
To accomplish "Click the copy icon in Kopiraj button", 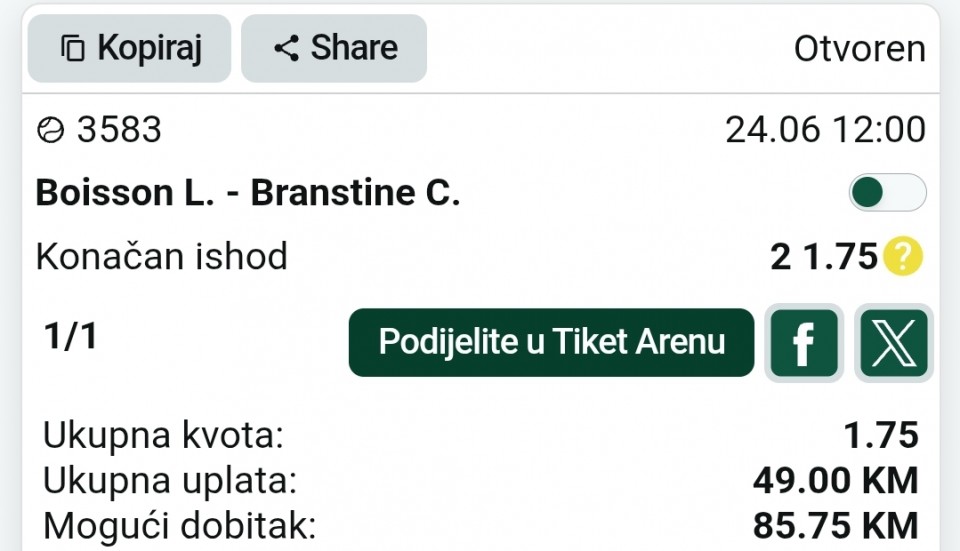I will pos(73,48).
